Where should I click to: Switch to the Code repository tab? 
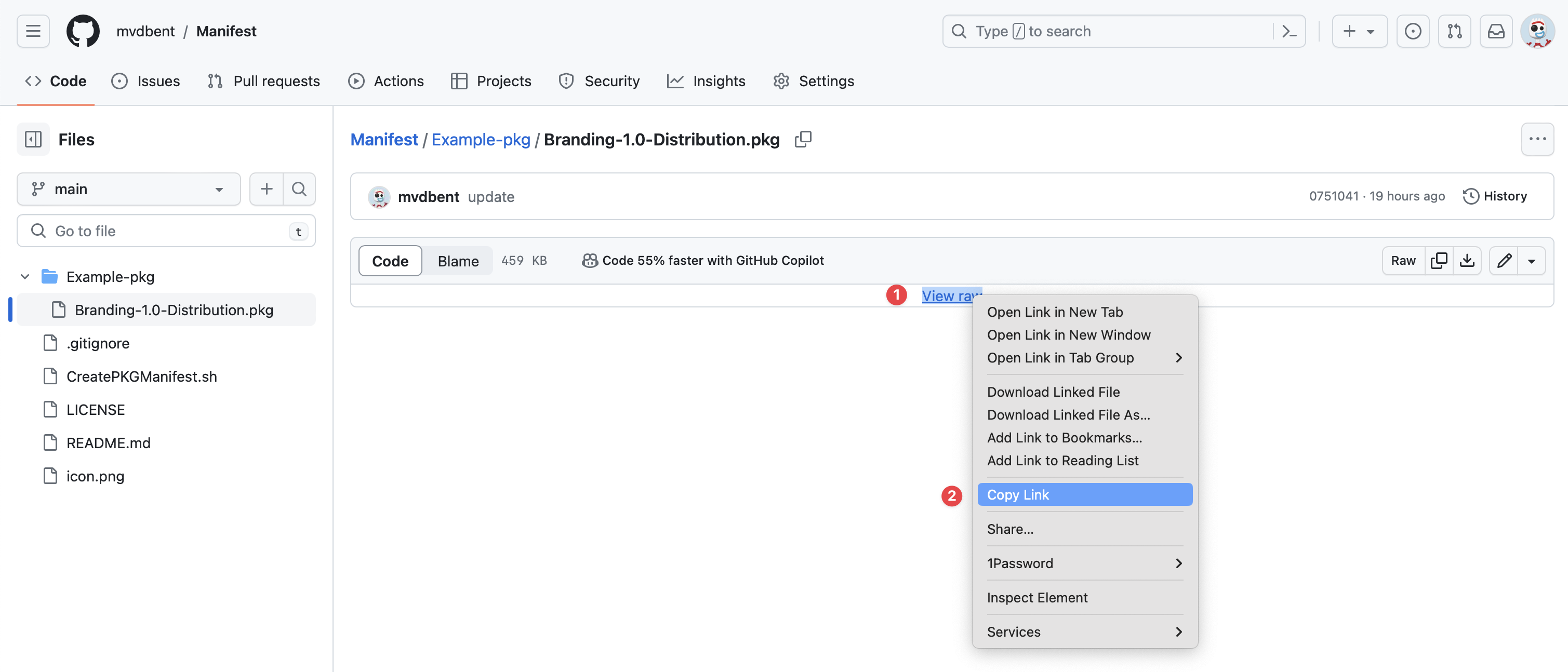click(x=56, y=81)
